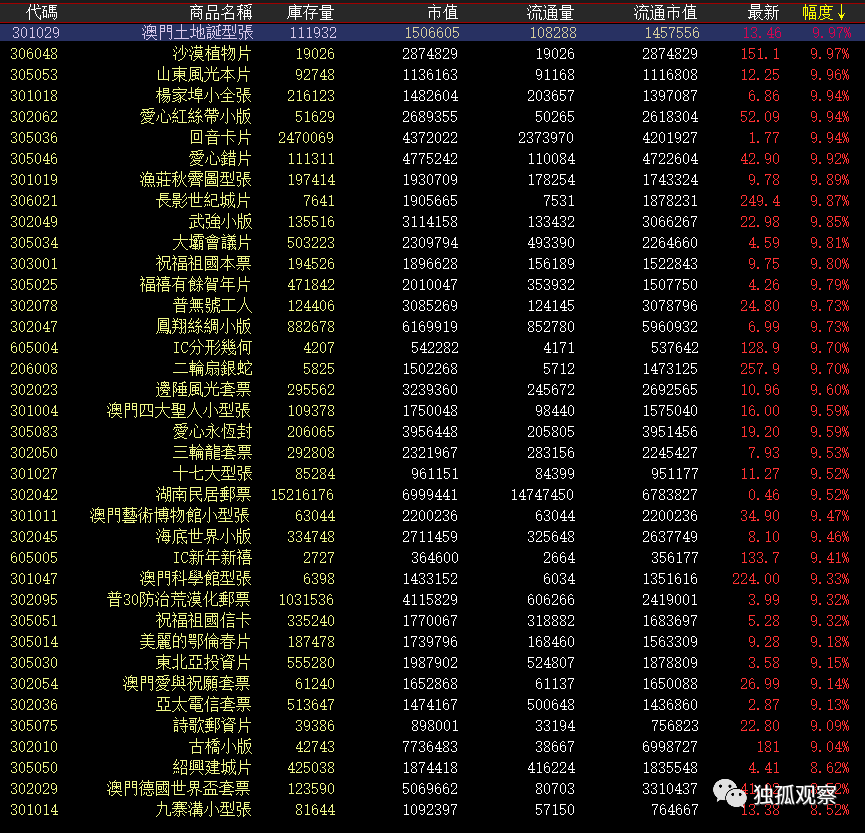Click the 十七大型張 name

[x=212, y=473]
